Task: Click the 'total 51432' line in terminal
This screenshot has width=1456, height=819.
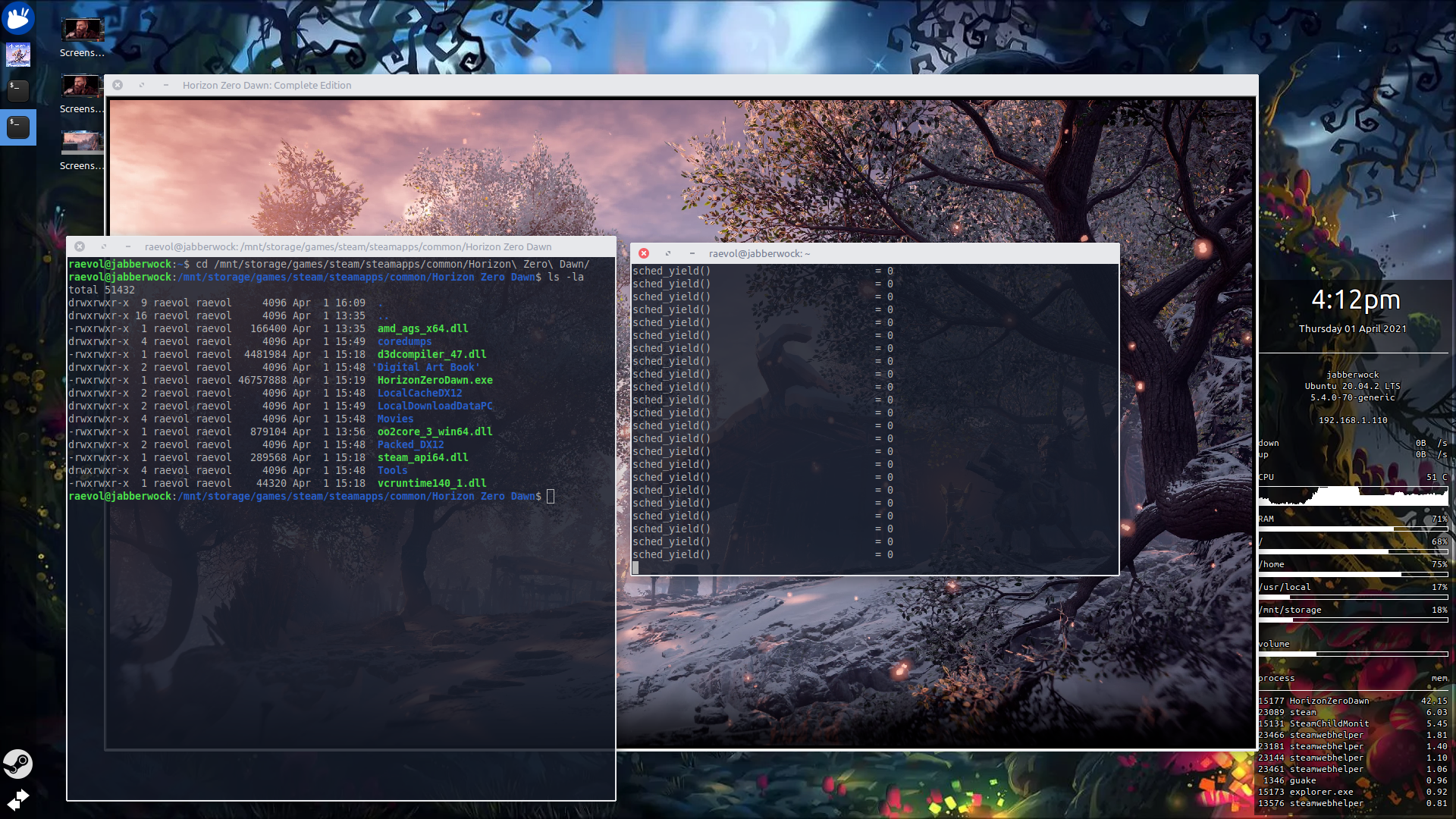Action: pyautogui.click(x=102, y=290)
